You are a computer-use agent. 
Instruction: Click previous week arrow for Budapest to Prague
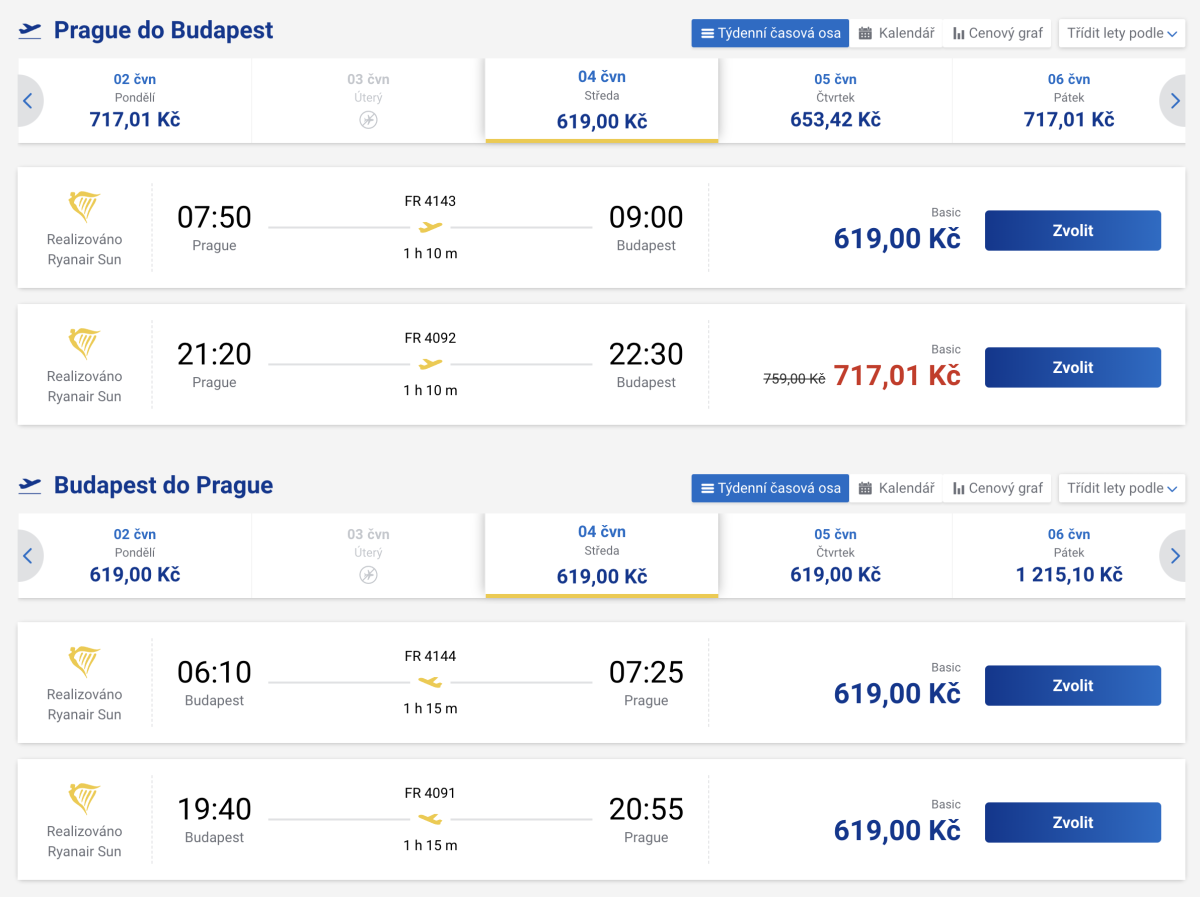(x=28, y=555)
